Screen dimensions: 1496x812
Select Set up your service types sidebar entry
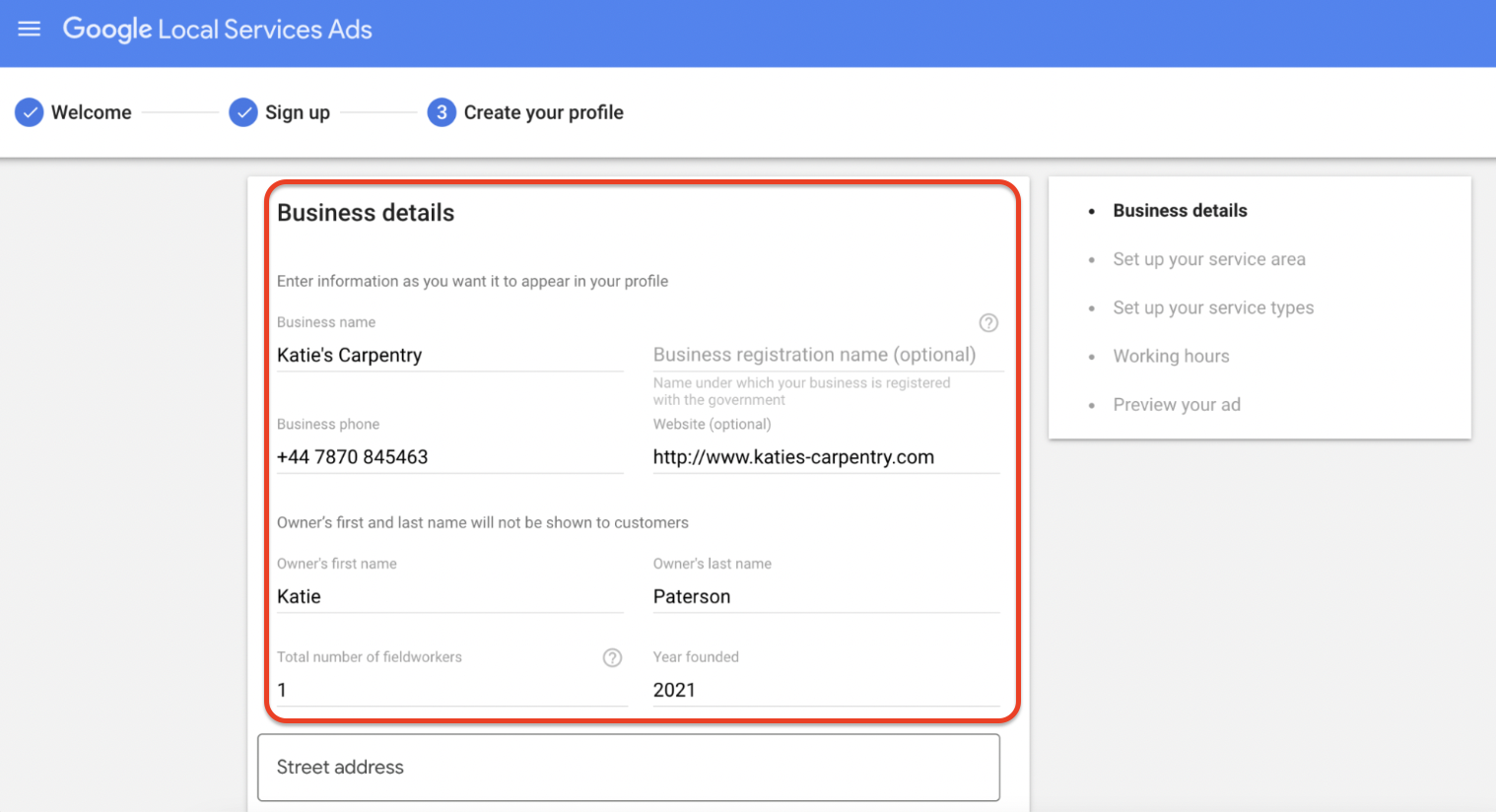[x=1213, y=307]
